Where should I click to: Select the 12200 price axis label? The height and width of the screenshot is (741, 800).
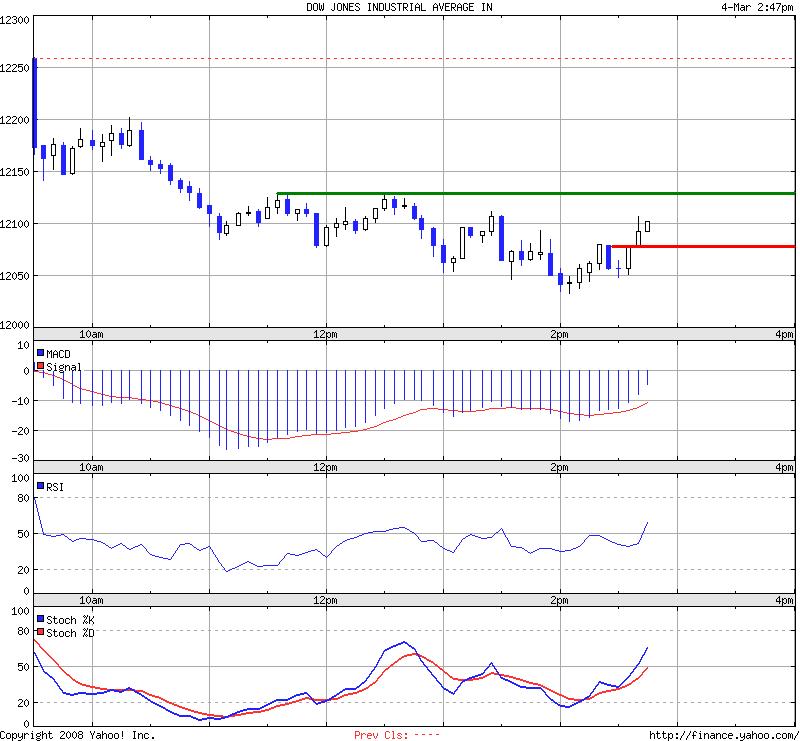click(15, 120)
